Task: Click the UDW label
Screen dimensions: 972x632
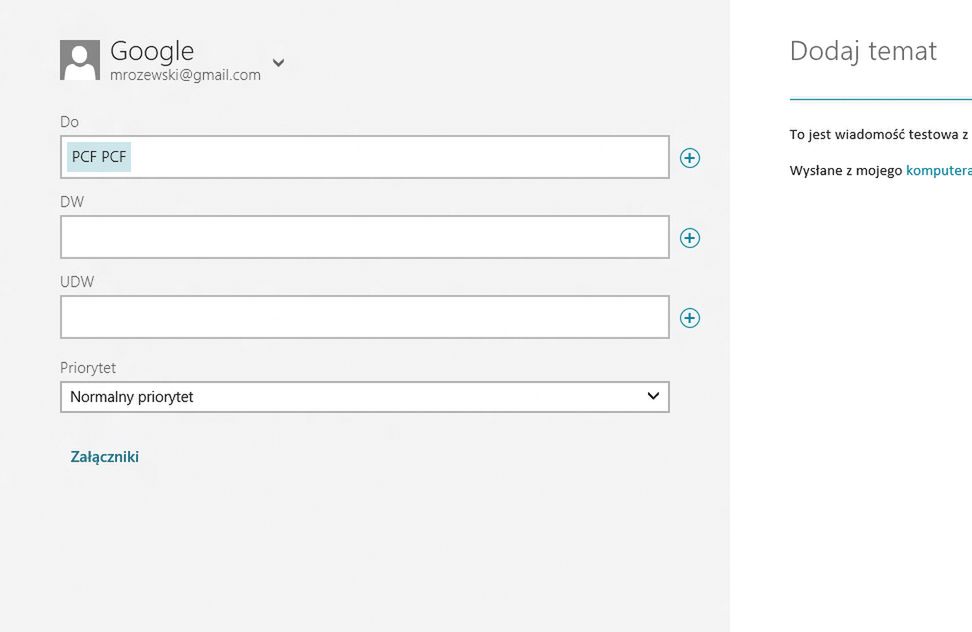Action: coord(77,282)
